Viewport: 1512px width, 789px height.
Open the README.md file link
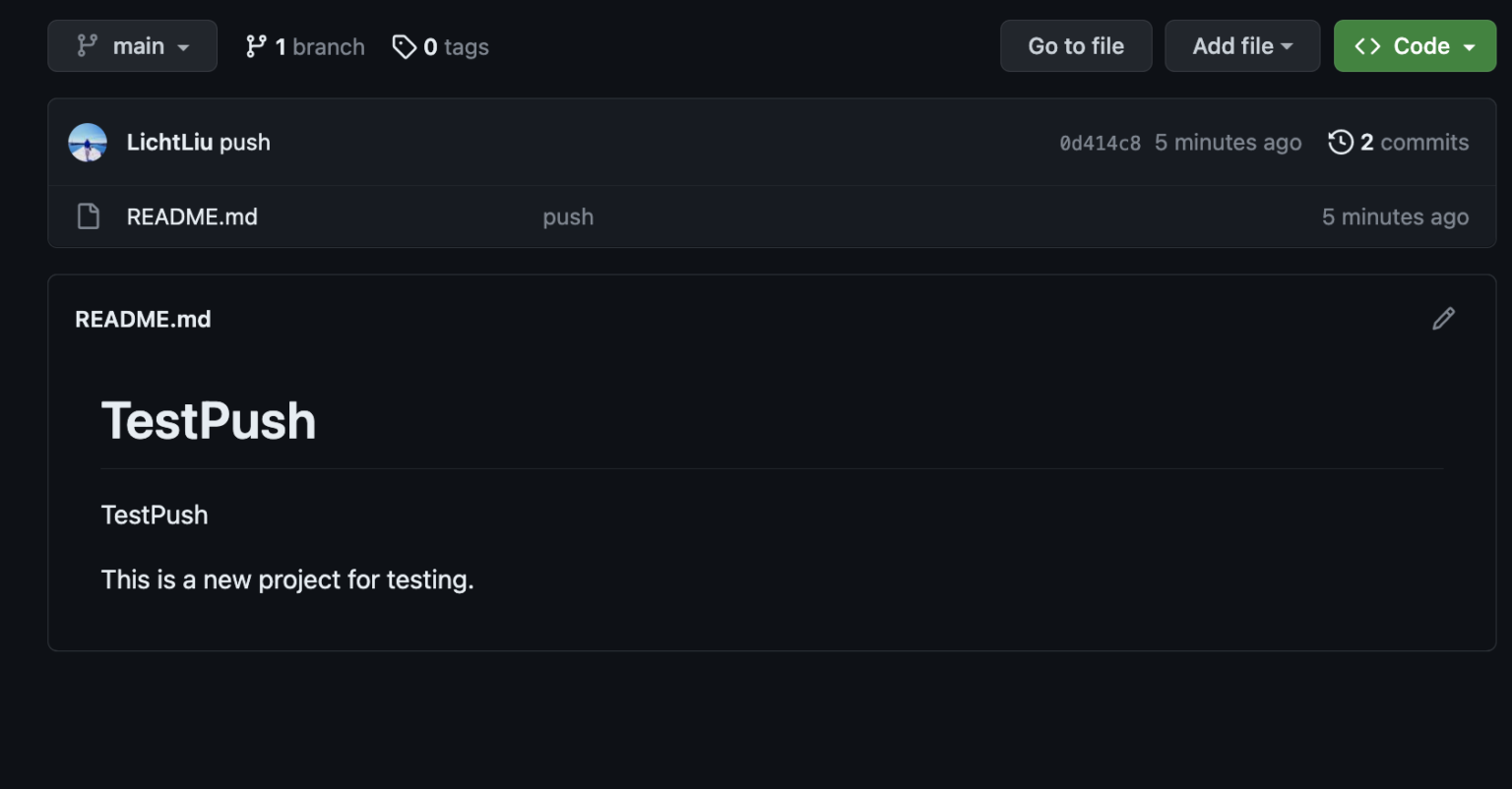(x=192, y=216)
